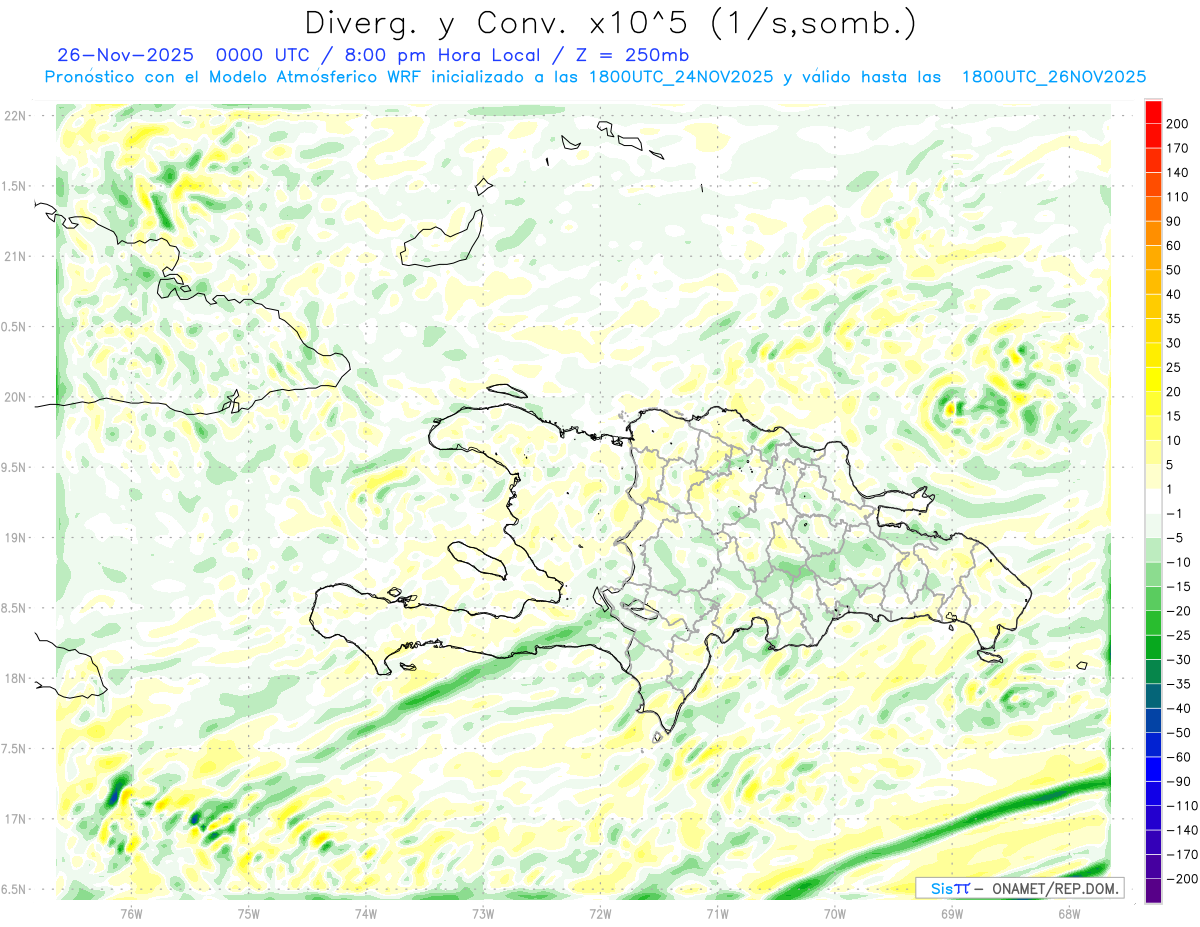
Task: Select the "Z = 250mb" level label
Action: click(x=631, y=55)
